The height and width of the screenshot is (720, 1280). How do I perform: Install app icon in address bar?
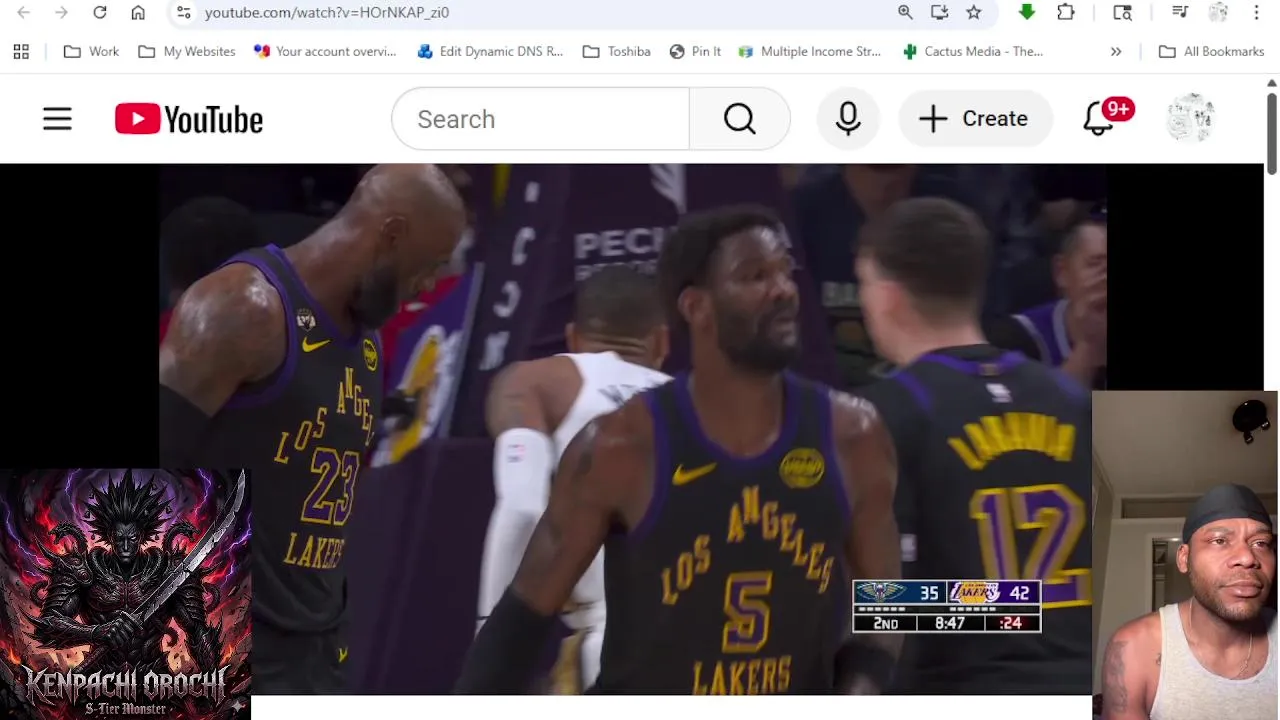[939, 13]
